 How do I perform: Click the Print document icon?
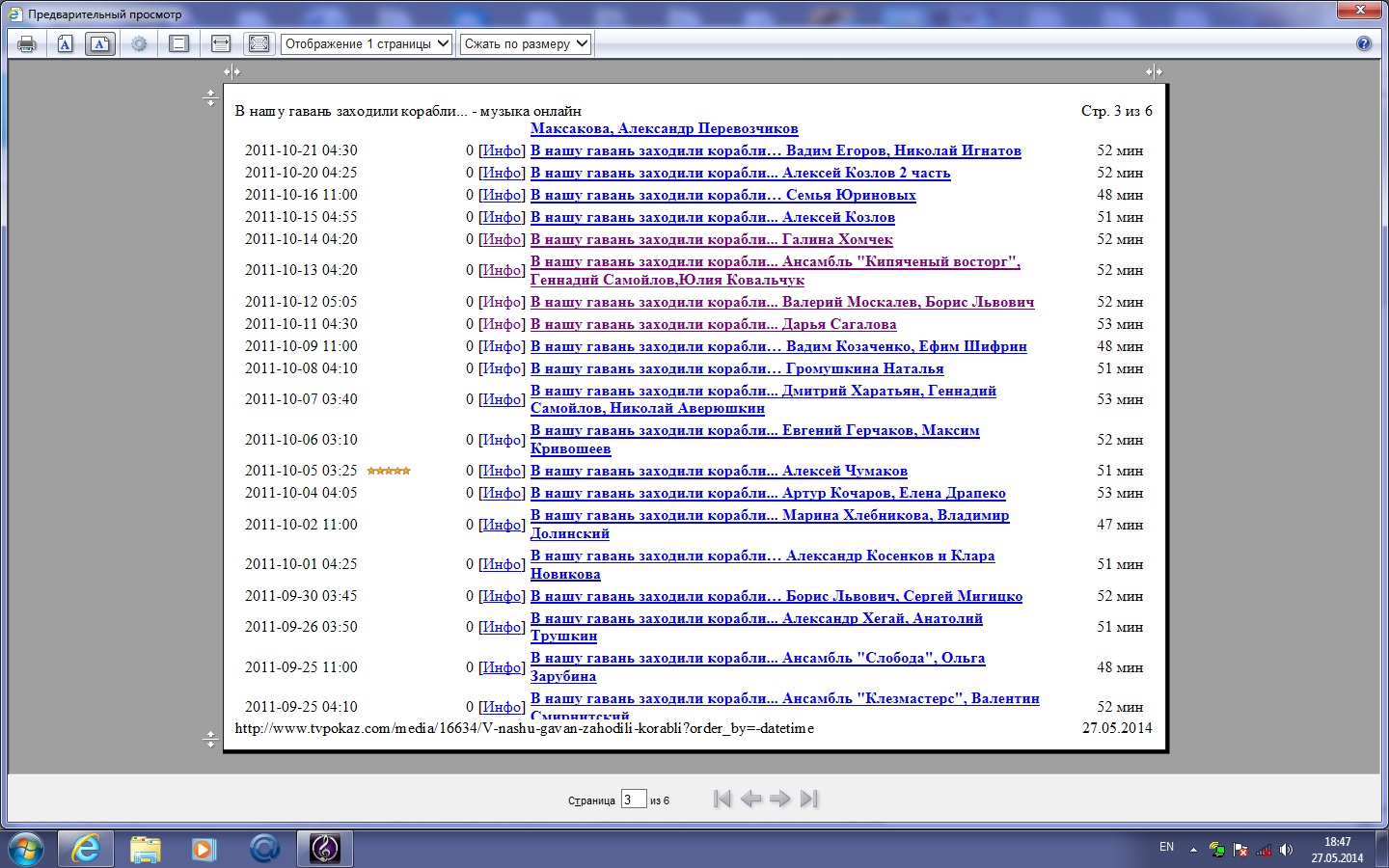click(27, 43)
